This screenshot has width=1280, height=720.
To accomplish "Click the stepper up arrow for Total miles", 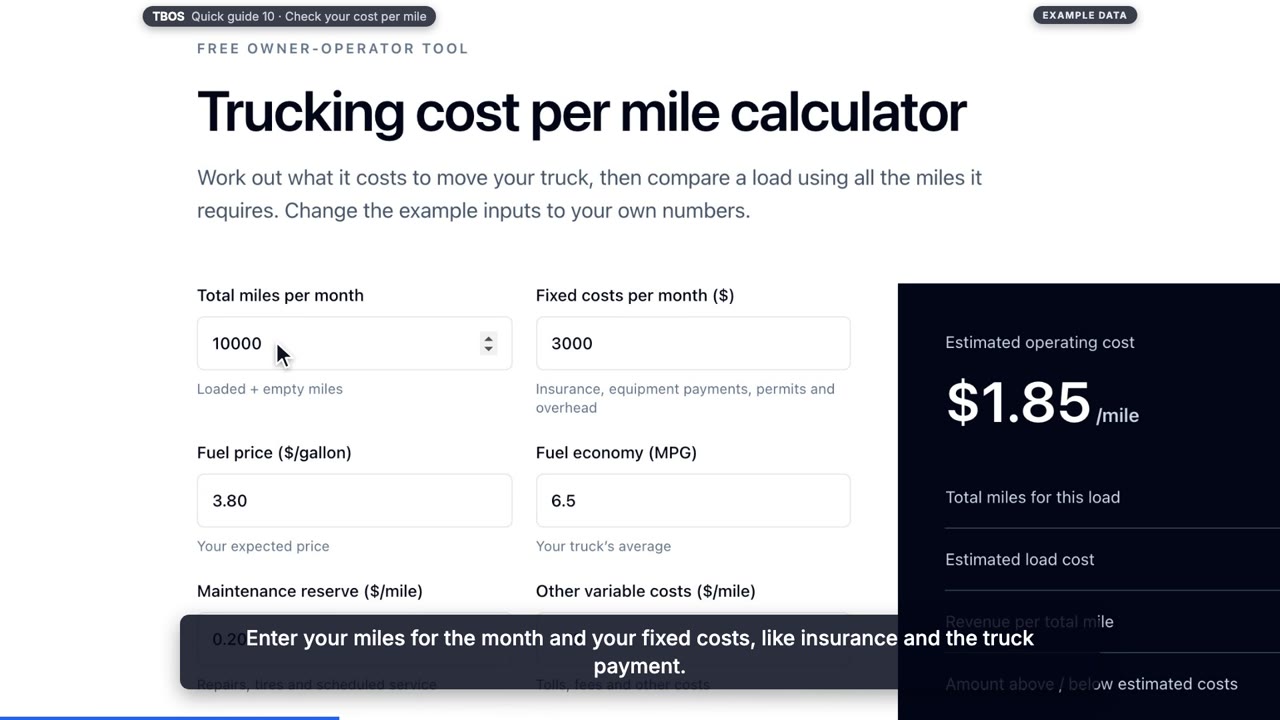I will pos(488,338).
